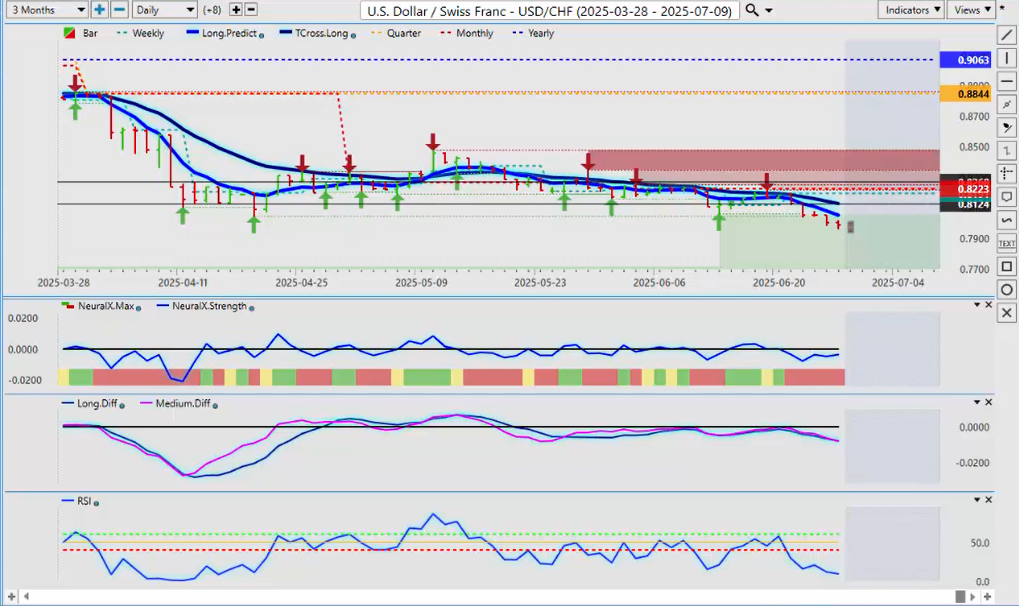The image size is (1019, 606).
Task: Select the rectangle drawing tool
Action: point(1006,267)
